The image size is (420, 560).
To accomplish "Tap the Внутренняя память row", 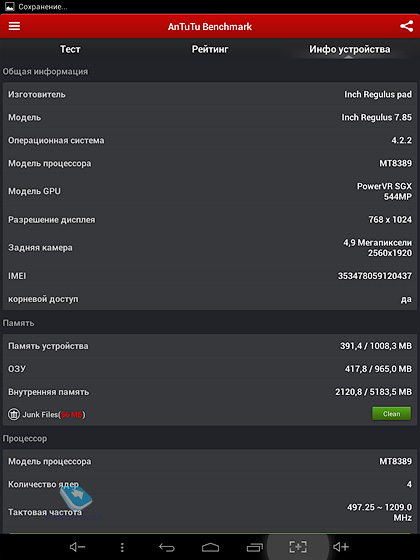I will coord(210,392).
